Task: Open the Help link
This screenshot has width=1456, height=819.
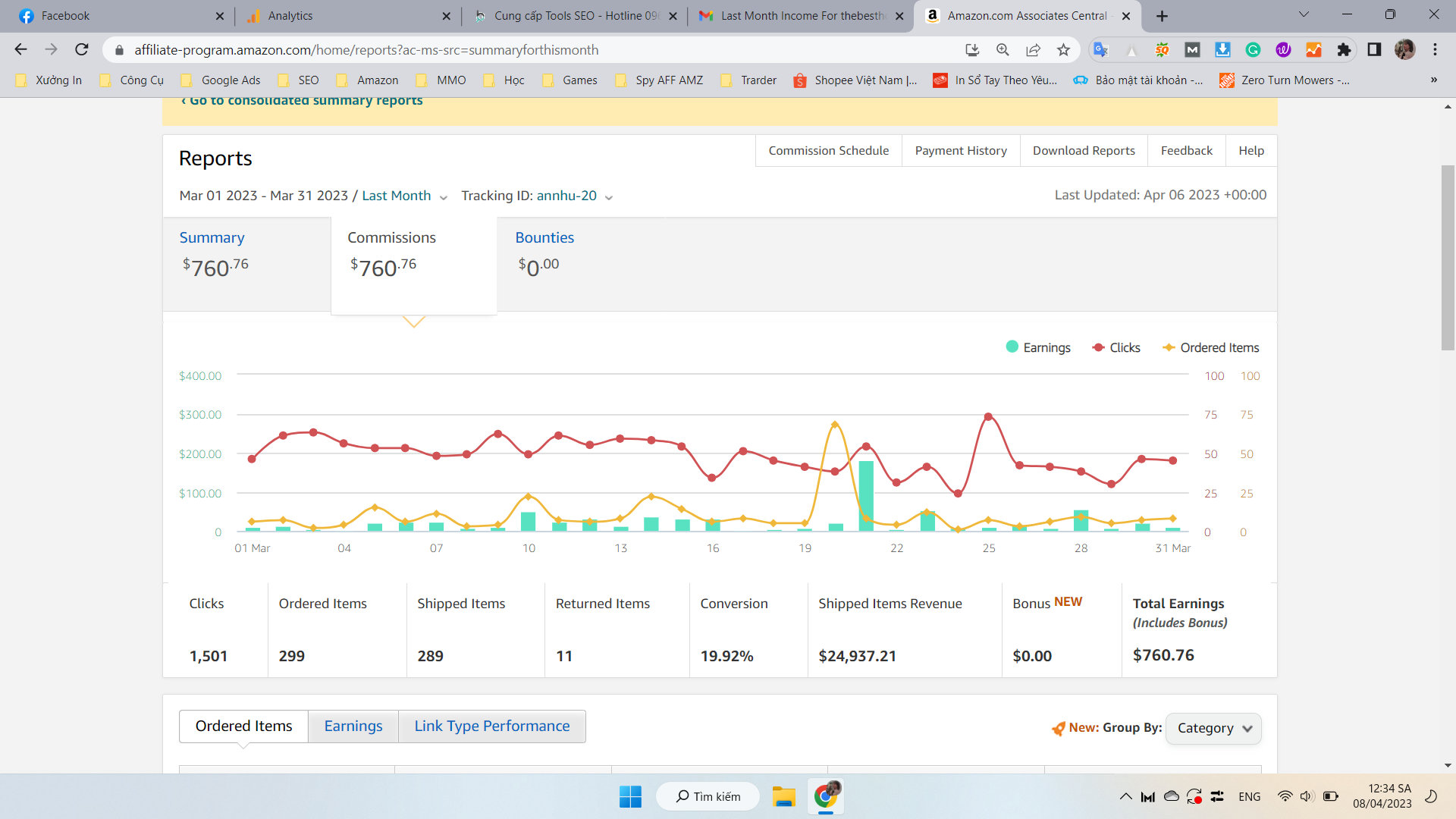Action: [x=1251, y=150]
